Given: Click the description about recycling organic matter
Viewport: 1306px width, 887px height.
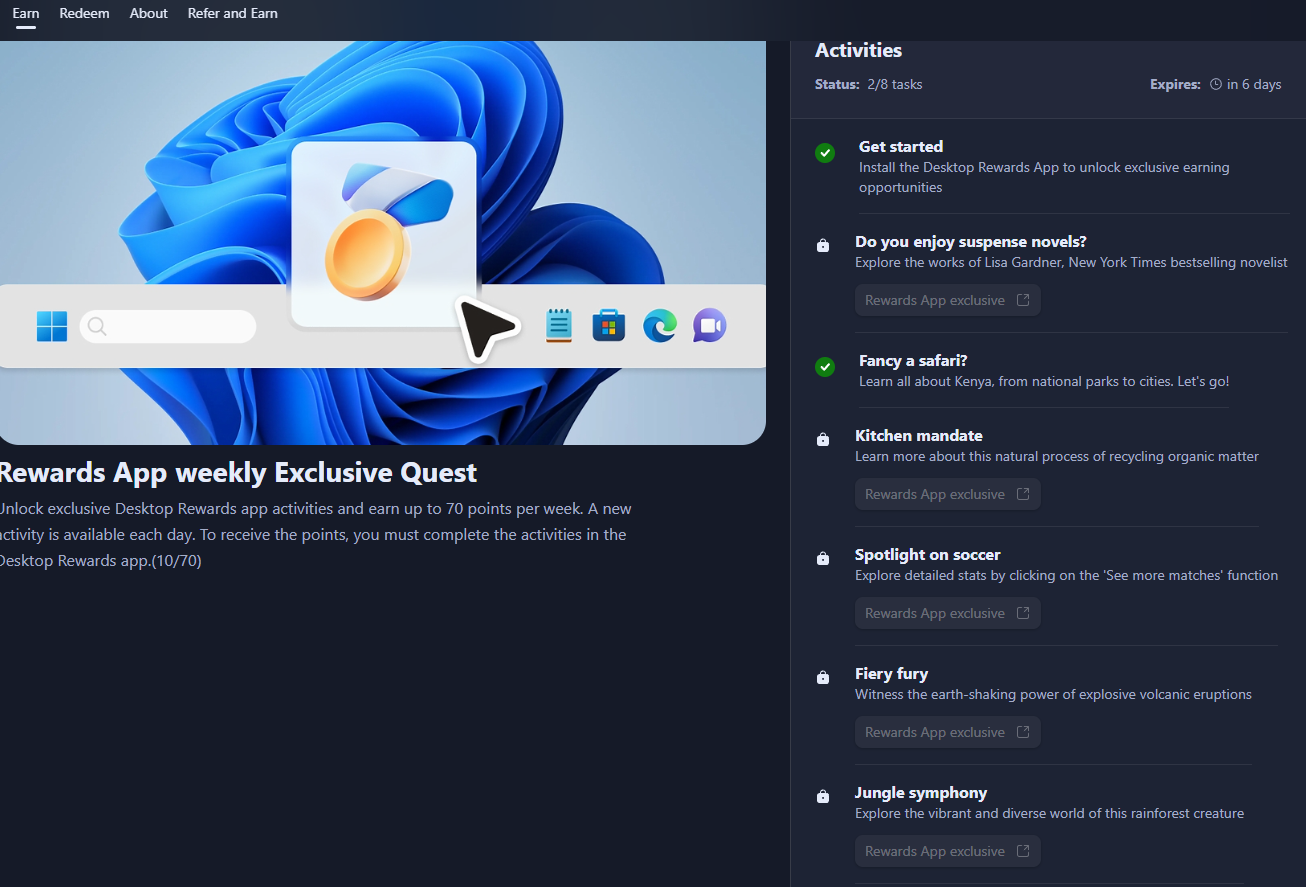Looking at the screenshot, I should (x=1057, y=456).
